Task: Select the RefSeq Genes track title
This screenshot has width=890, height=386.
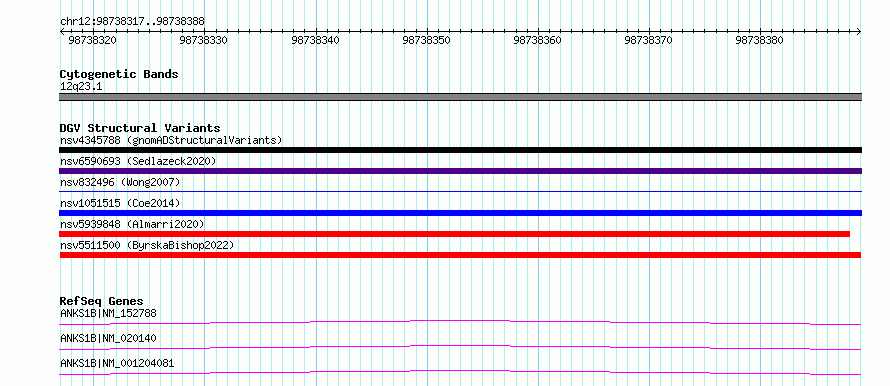Action: click(x=102, y=301)
